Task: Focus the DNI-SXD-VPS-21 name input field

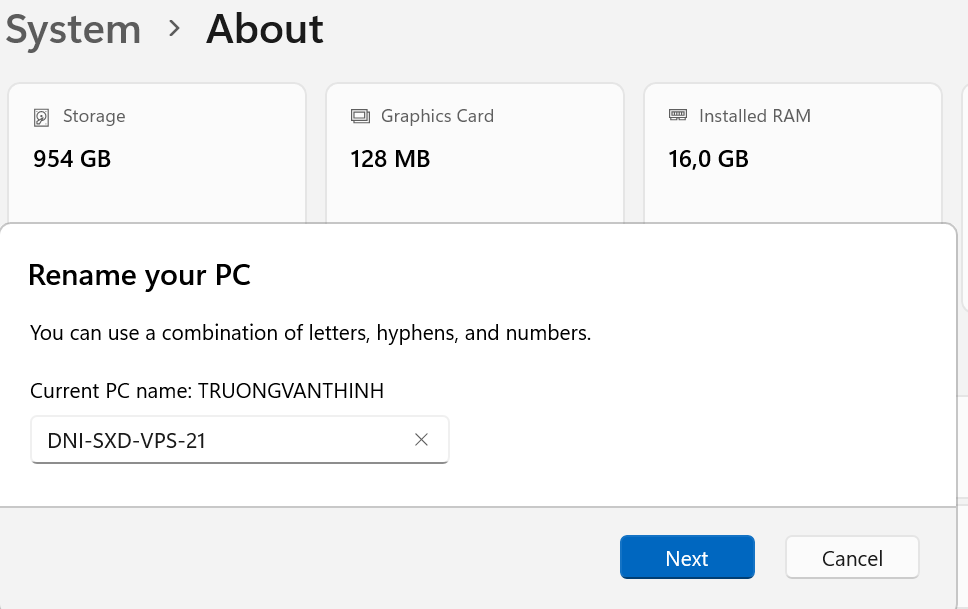Action: pyautogui.click(x=220, y=440)
